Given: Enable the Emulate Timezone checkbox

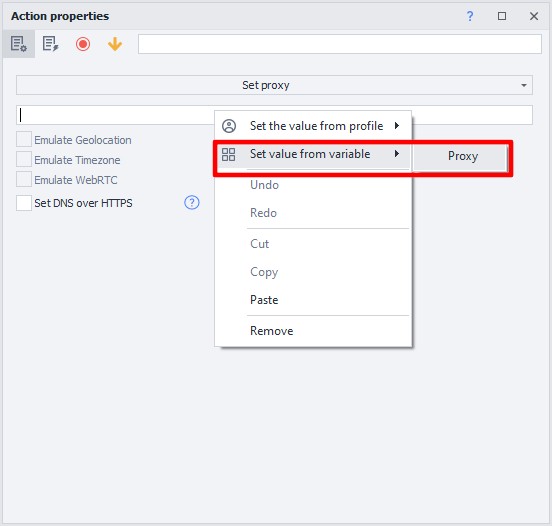Looking at the screenshot, I should [x=24, y=159].
